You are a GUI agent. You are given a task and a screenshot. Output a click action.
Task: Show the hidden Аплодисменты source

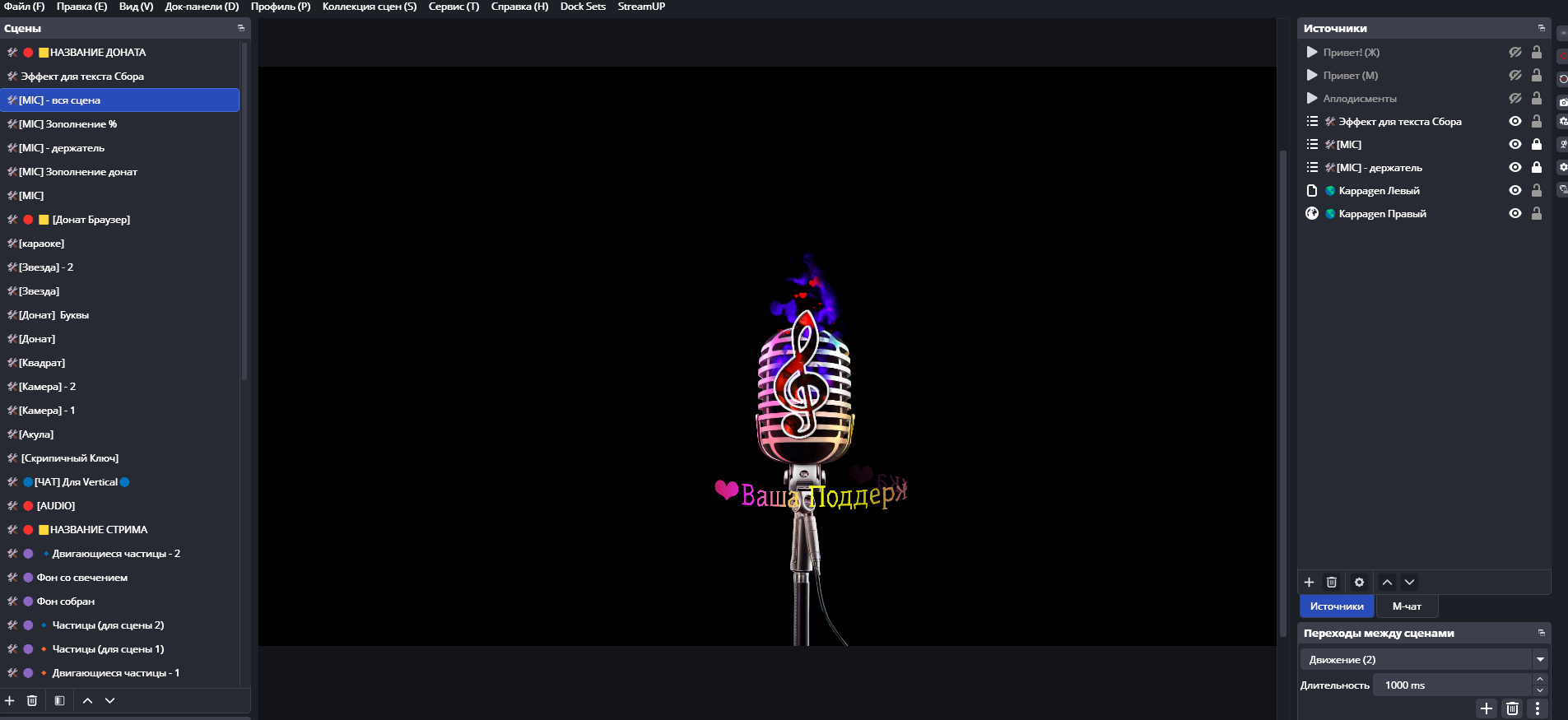click(x=1514, y=98)
